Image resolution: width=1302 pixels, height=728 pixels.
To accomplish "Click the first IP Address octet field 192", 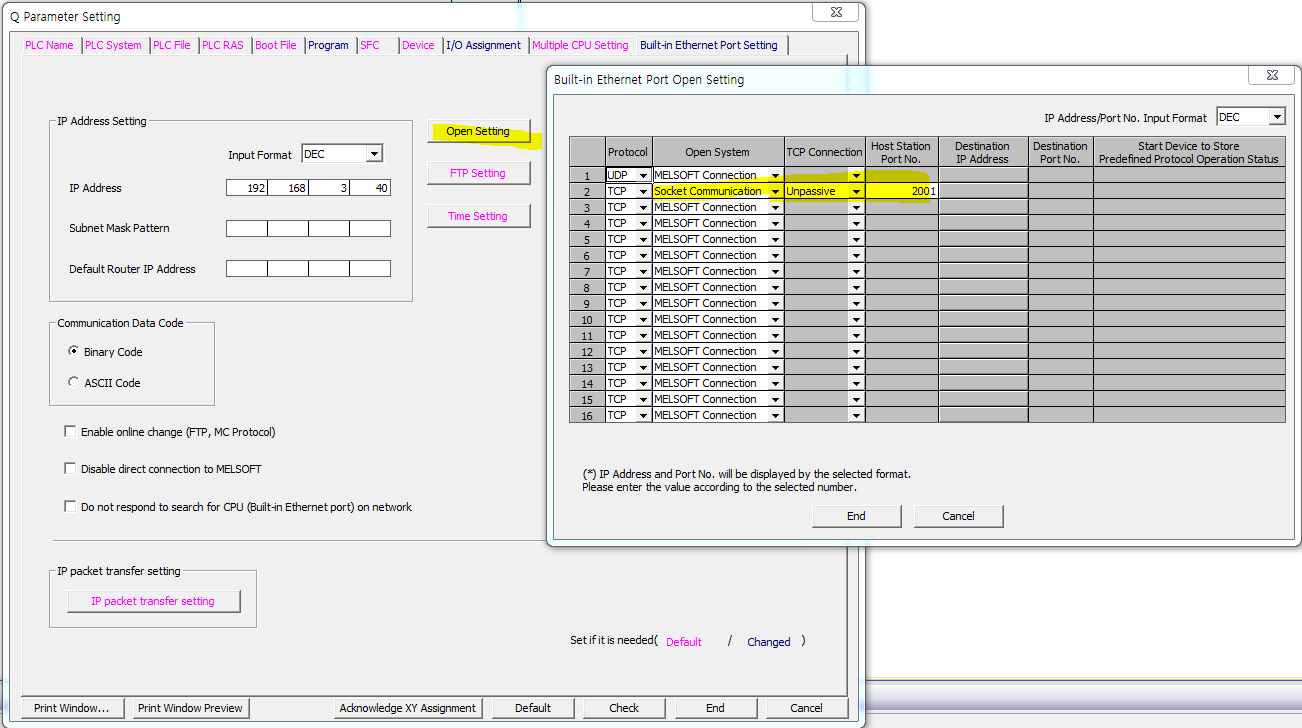I will click(x=247, y=188).
